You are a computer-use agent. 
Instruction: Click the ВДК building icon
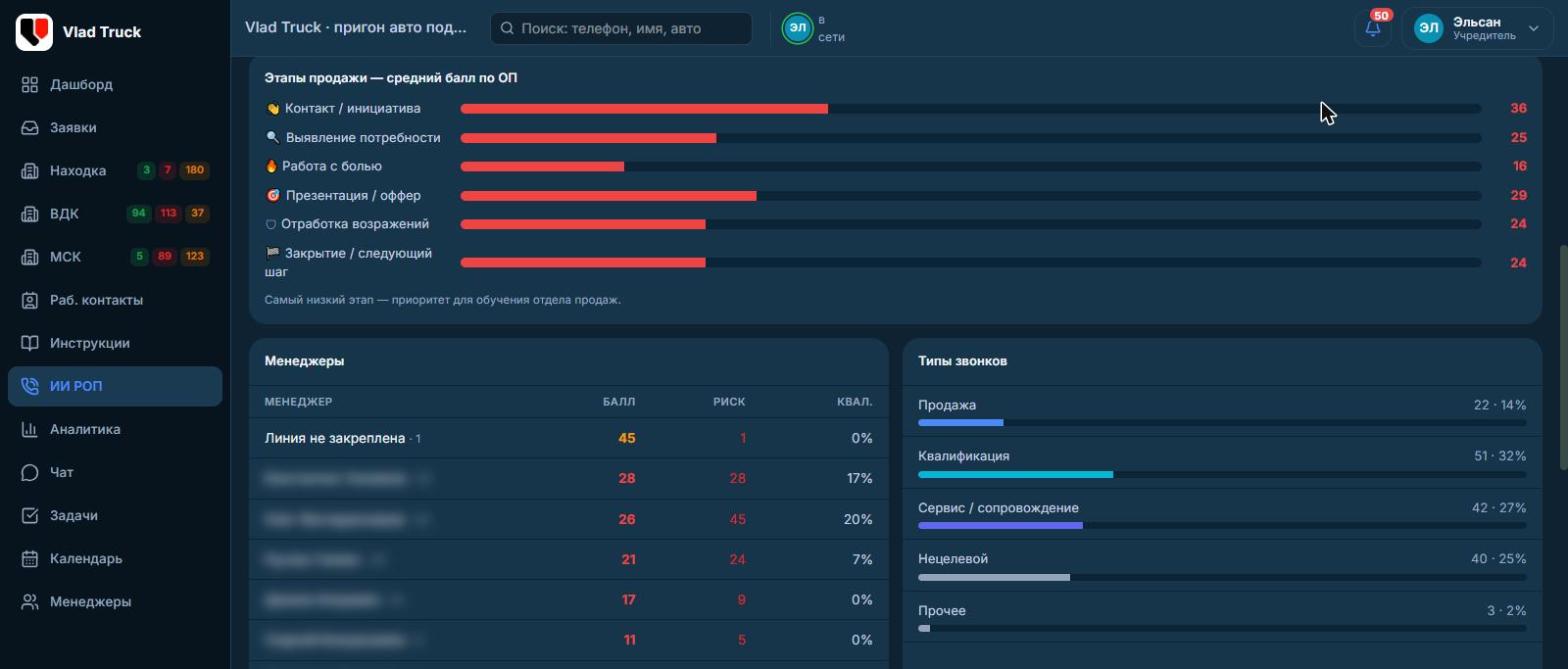(x=30, y=214)
